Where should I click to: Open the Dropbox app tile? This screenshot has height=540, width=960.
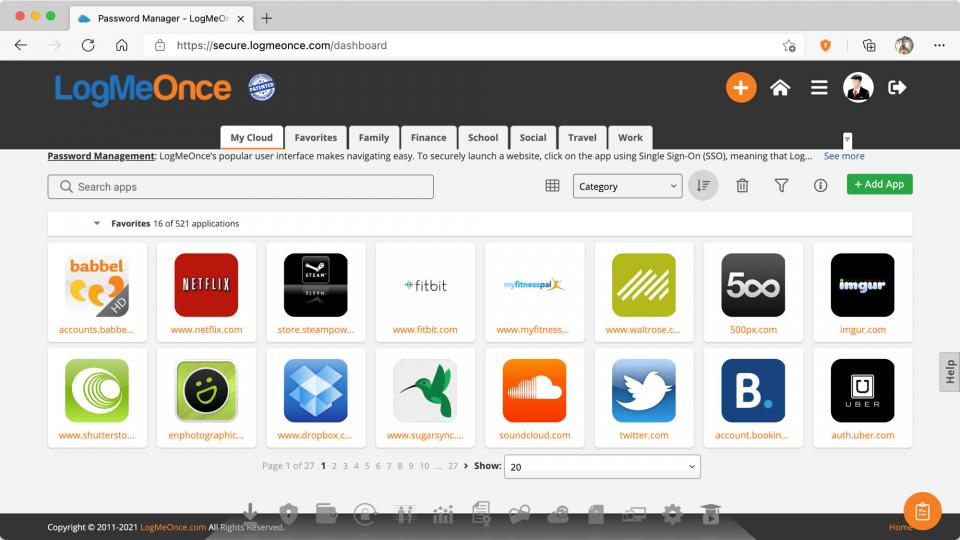point(316,398)
